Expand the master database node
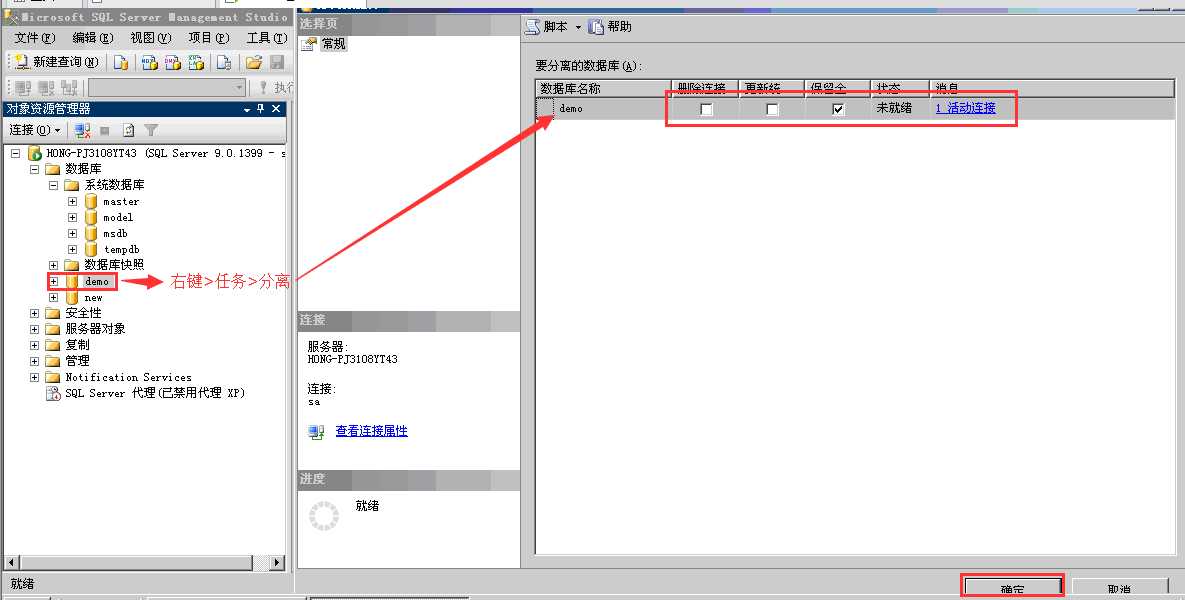The height and width of the screenshot is (600, 1185). coord(73,202)
